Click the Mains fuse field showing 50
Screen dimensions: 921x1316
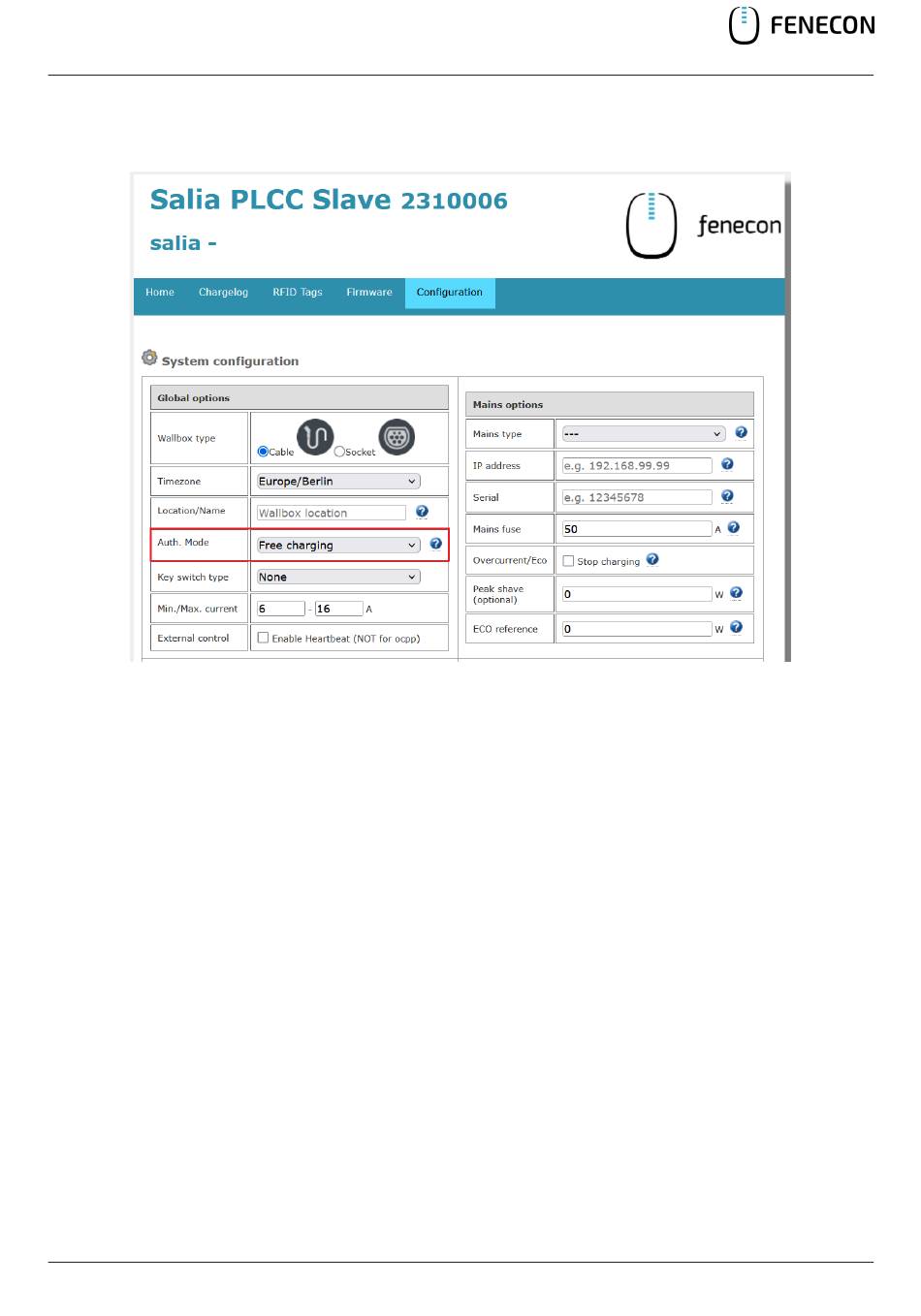[637, 529]
